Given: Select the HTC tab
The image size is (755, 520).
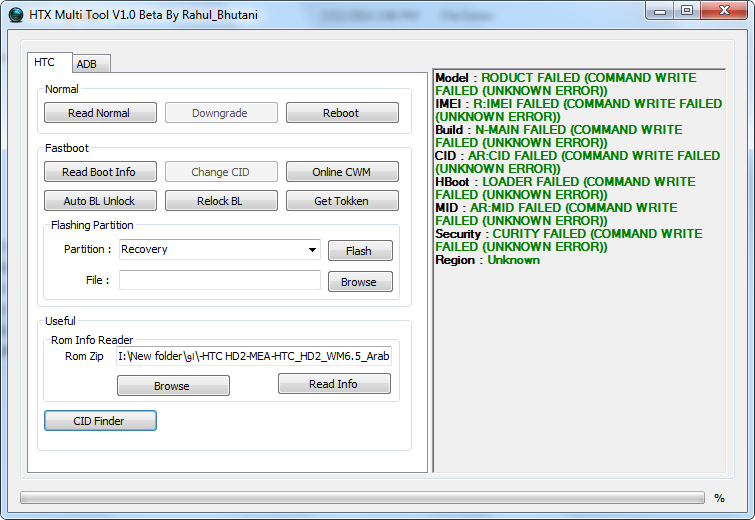Looking at the screenshot, I should (50, 62).
